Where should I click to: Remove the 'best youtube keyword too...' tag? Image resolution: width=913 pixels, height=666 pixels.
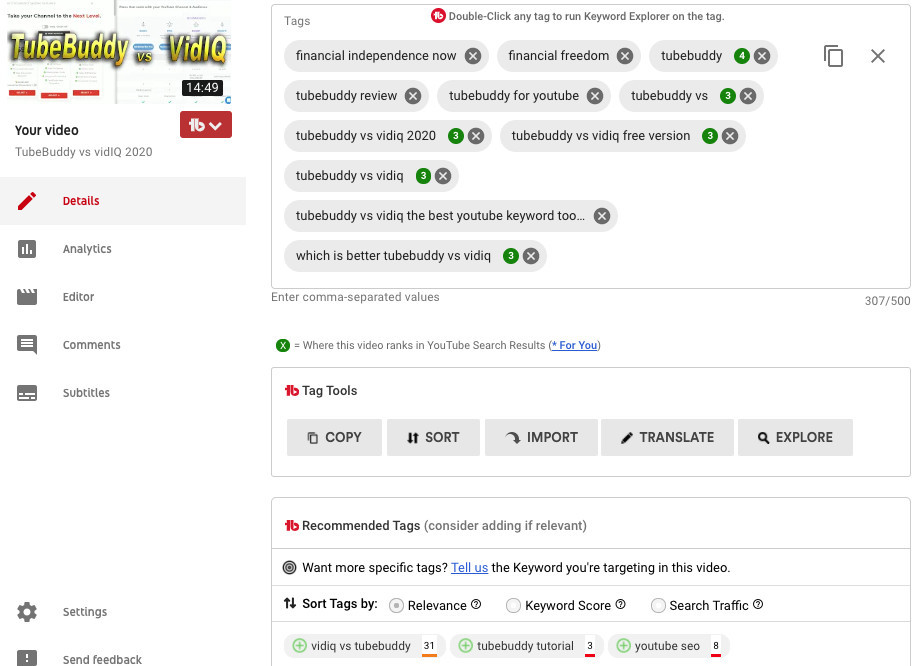tap(601, 216)
